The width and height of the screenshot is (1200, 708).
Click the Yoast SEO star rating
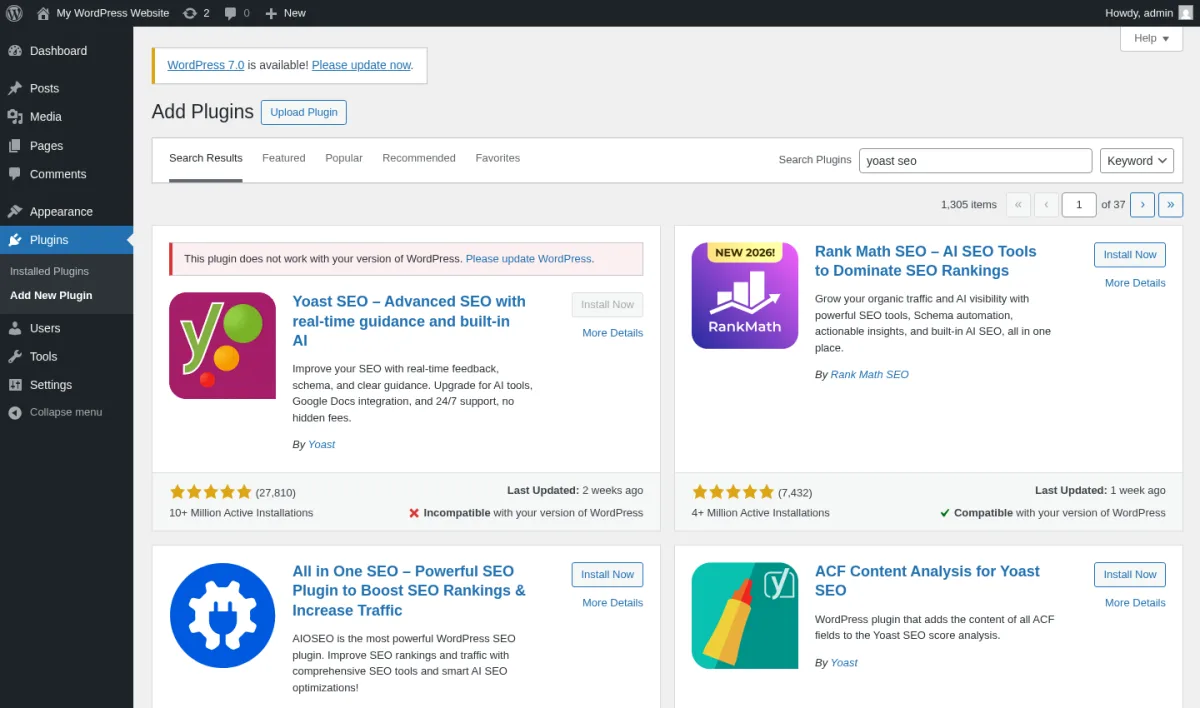click(211, 492)
